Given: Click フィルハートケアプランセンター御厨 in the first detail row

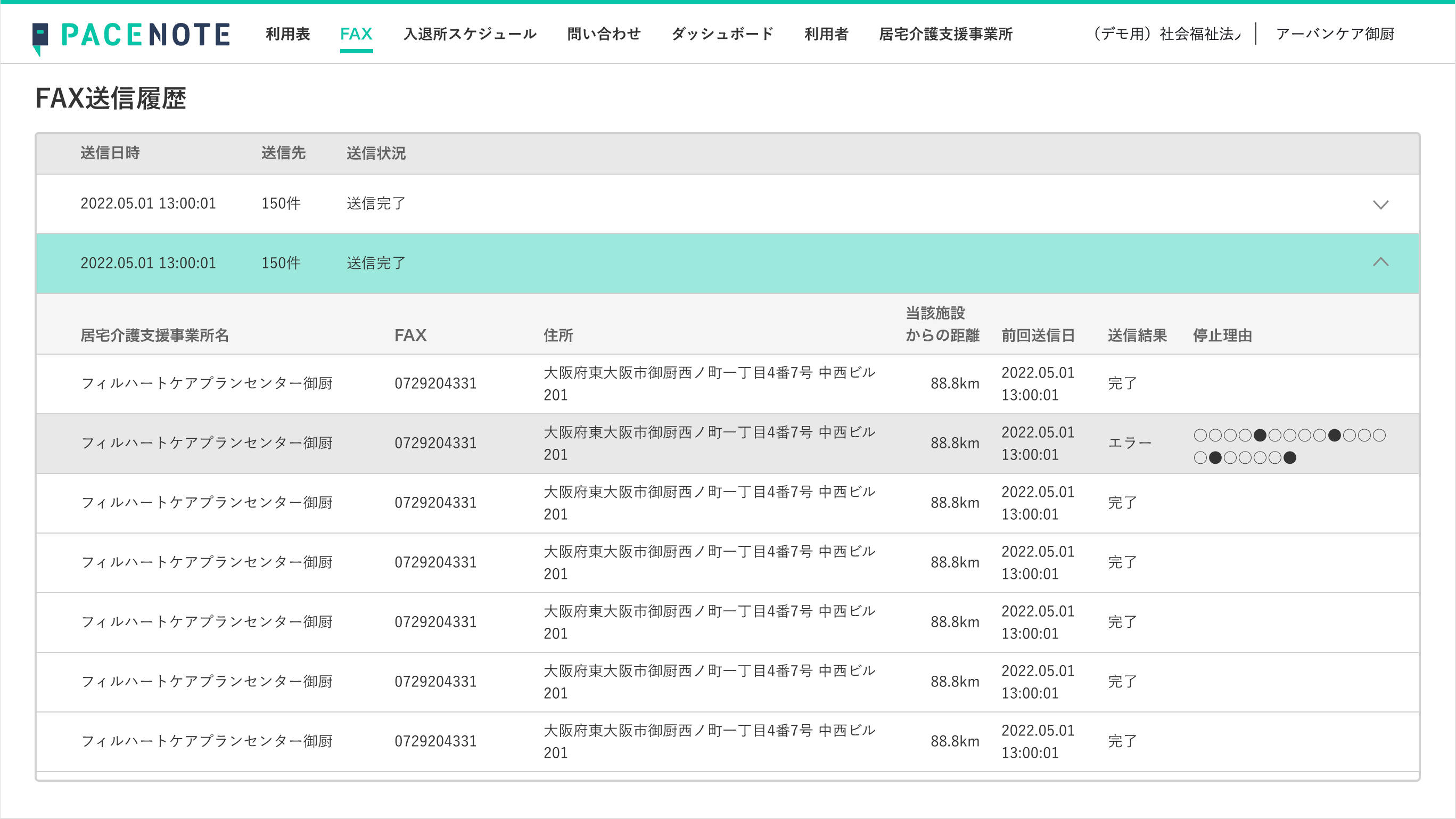Looking at the screenshot, I should pos(208,384).
